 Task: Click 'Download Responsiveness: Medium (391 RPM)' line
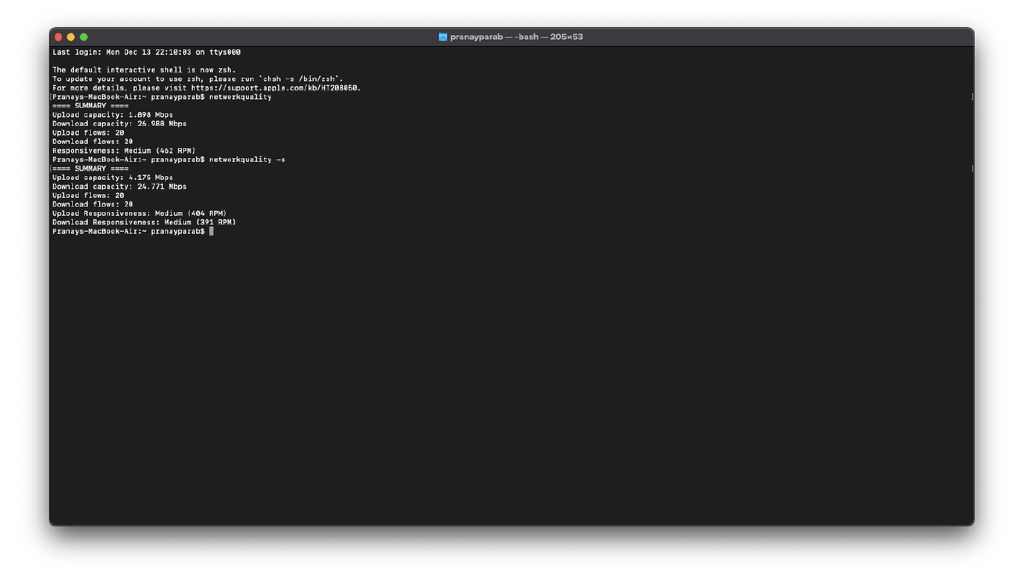coord(144,223)
